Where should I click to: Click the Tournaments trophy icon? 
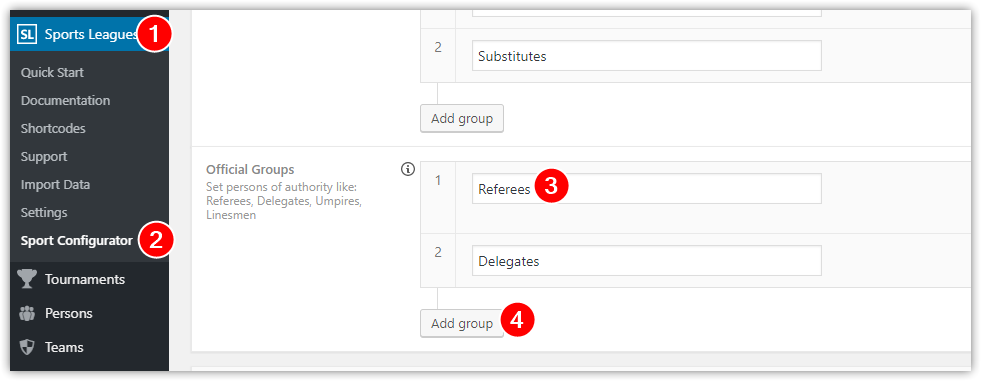pos(27,279)
